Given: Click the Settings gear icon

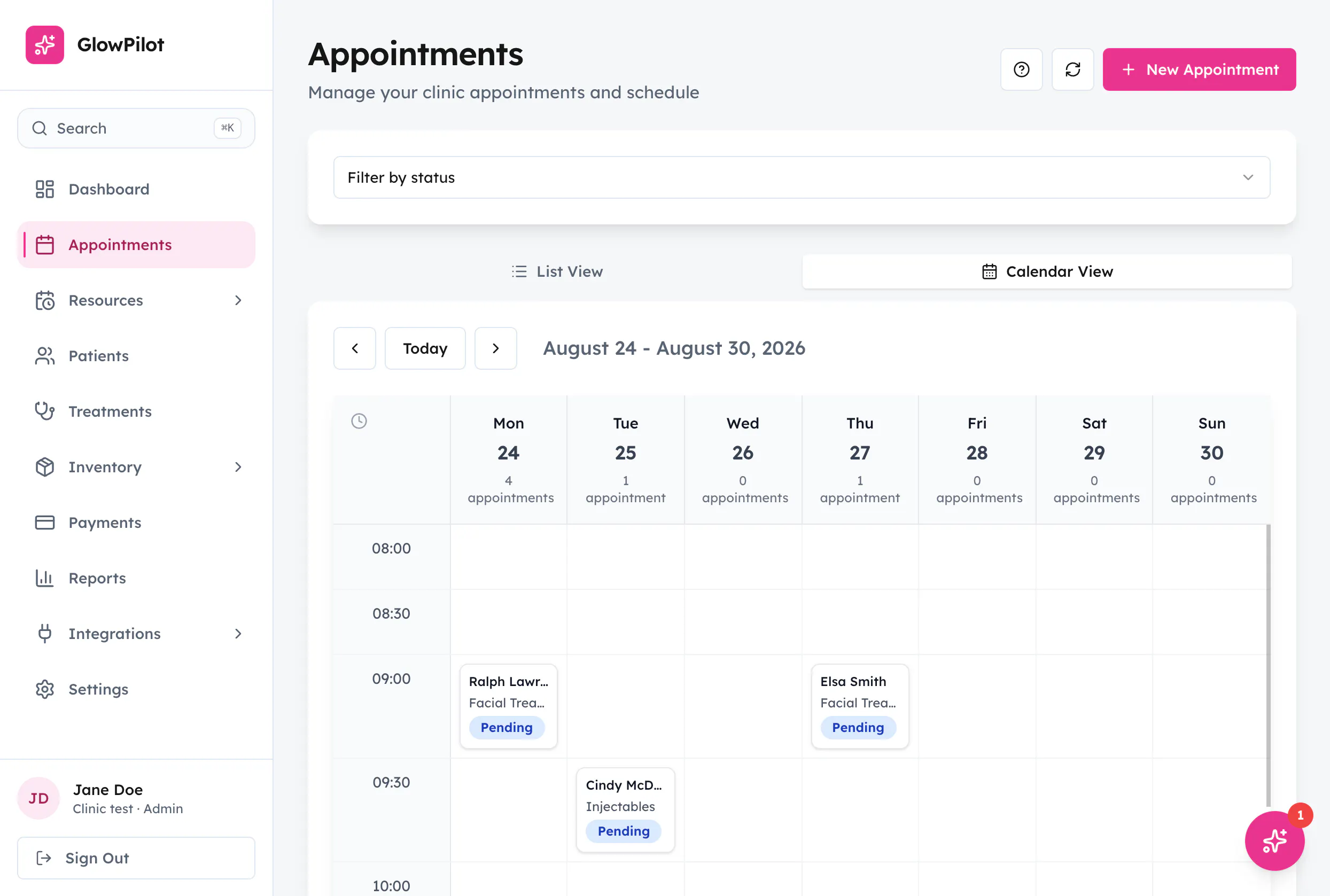Looking at the screenshot, I should point(44,689).
